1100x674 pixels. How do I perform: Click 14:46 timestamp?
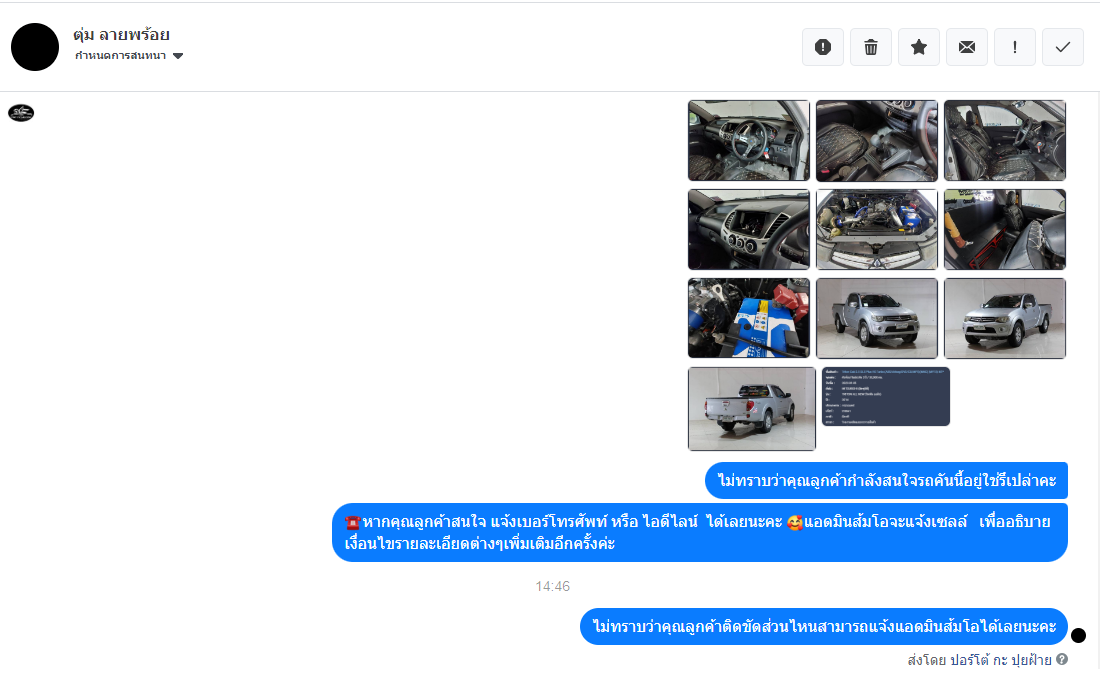(553, 586)
